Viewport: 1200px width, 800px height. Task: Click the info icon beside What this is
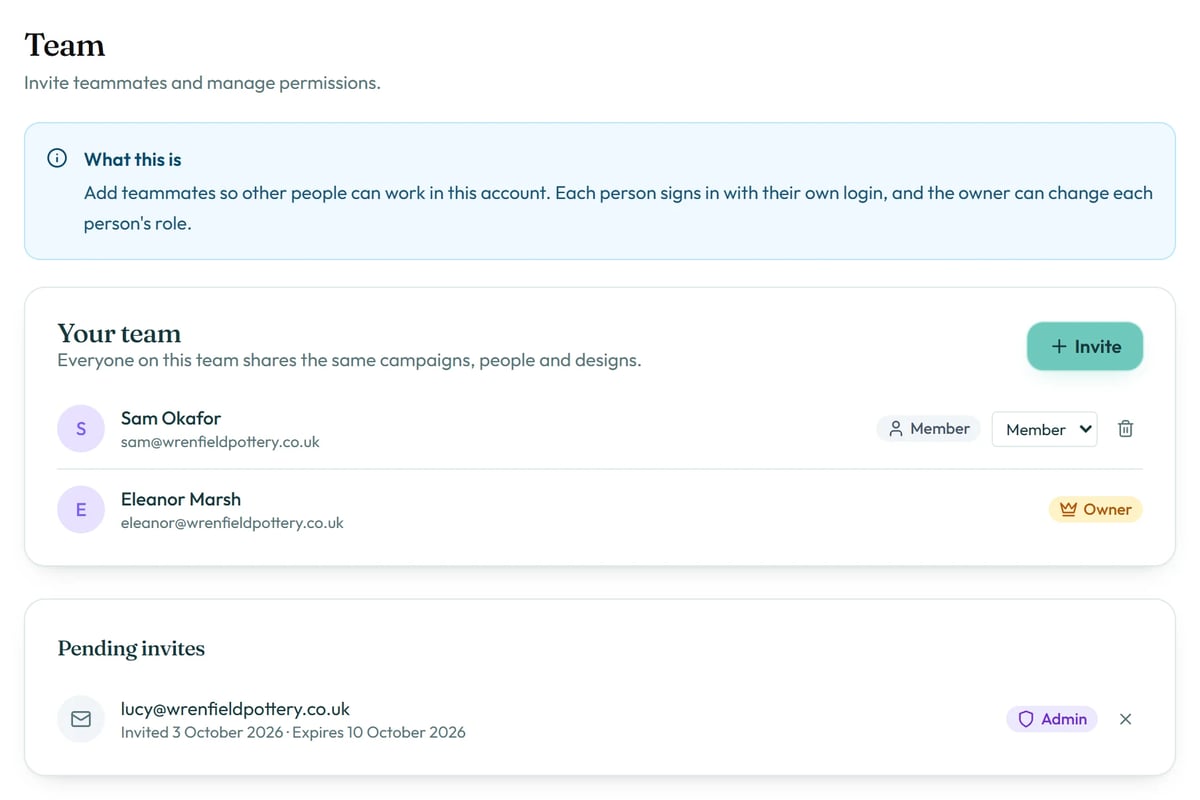click(57, 159)
